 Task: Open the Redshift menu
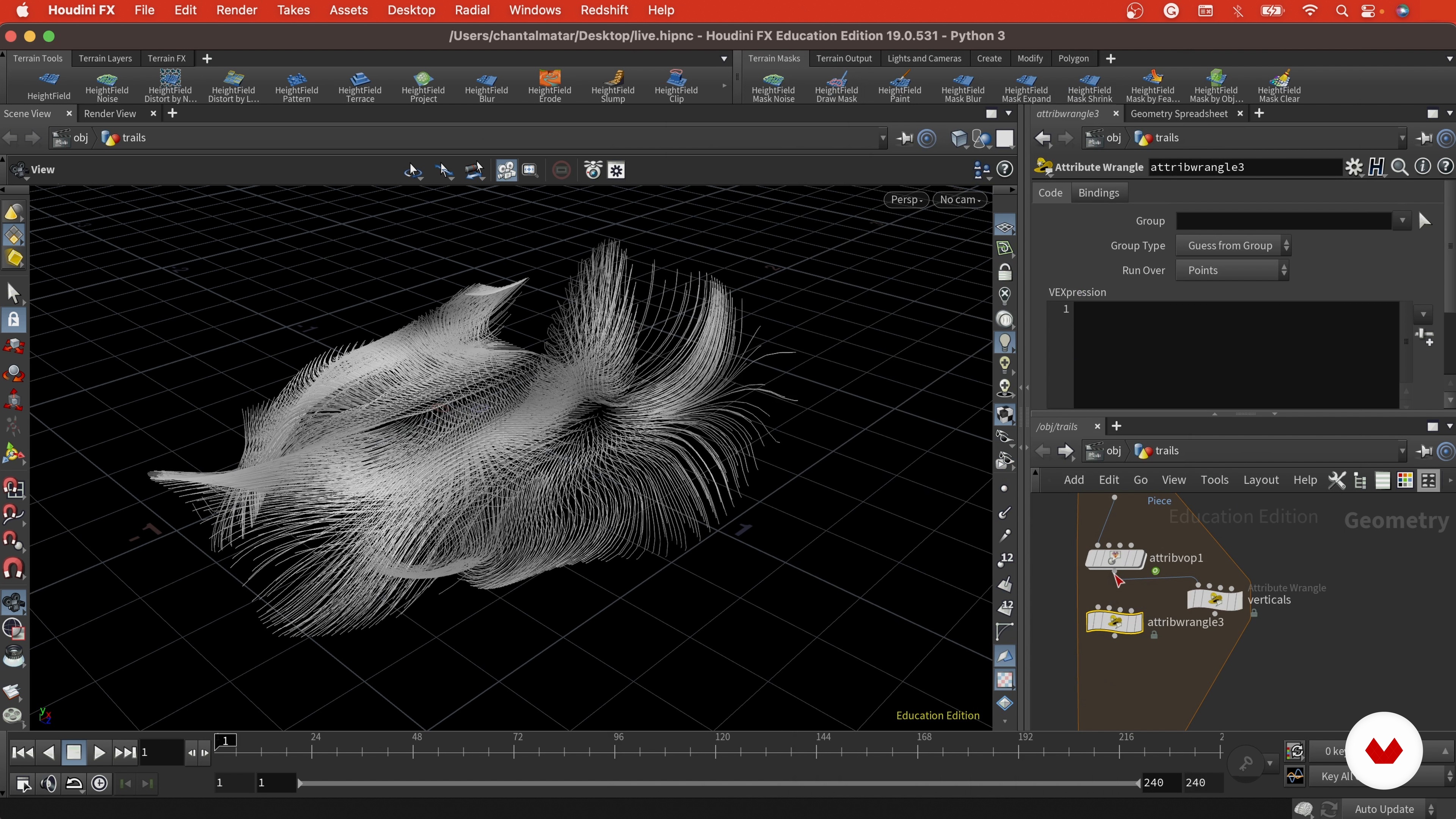coord(604,10)
